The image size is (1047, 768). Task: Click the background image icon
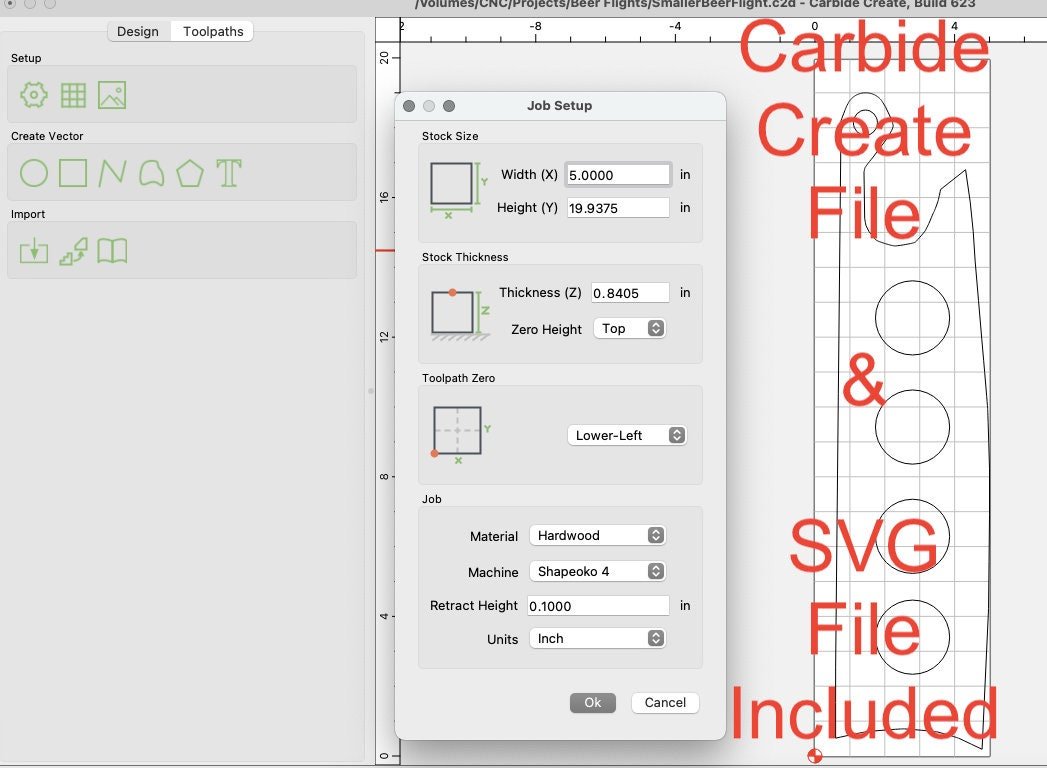tap(112, 95)
